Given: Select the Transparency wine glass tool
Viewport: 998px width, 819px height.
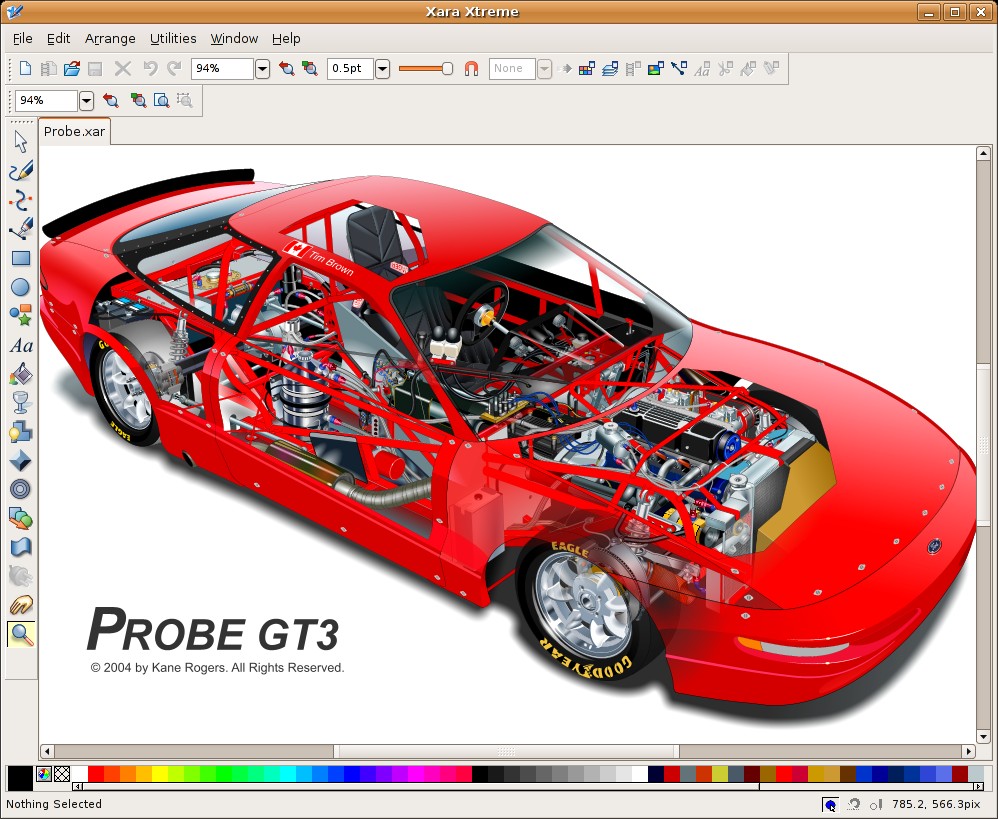Looking at the screenshot, I should coord(20,402).
